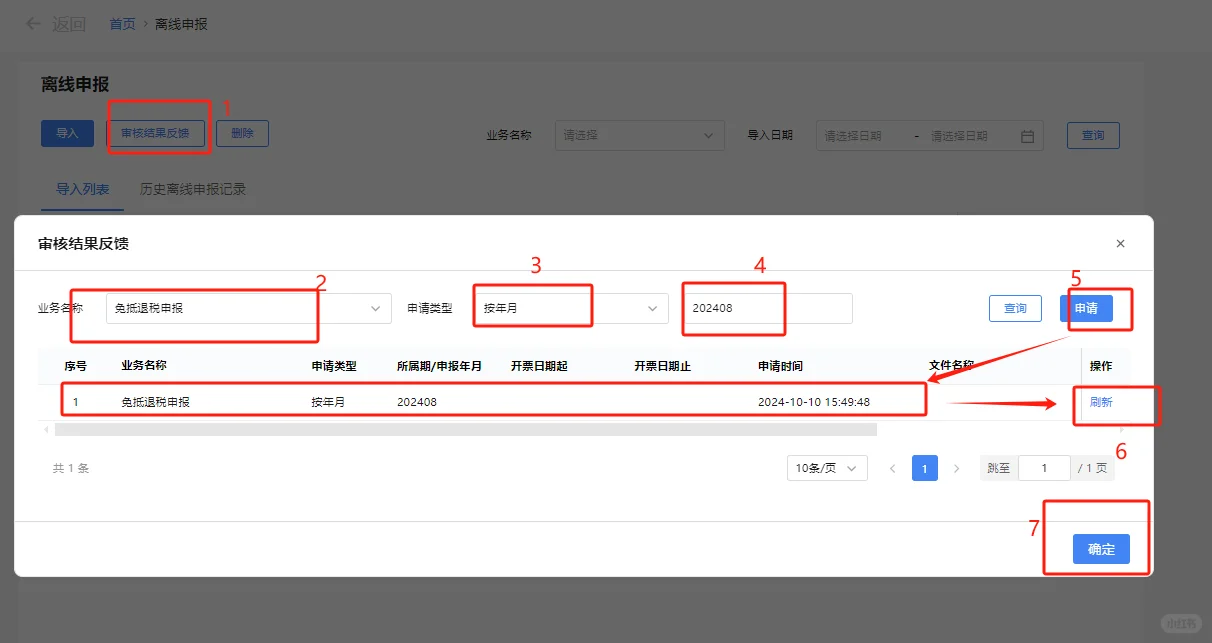This screenshot has height=643, width=1212.
Task: Open the 10条/页 page size selector
Action: [x=826, y=467]
